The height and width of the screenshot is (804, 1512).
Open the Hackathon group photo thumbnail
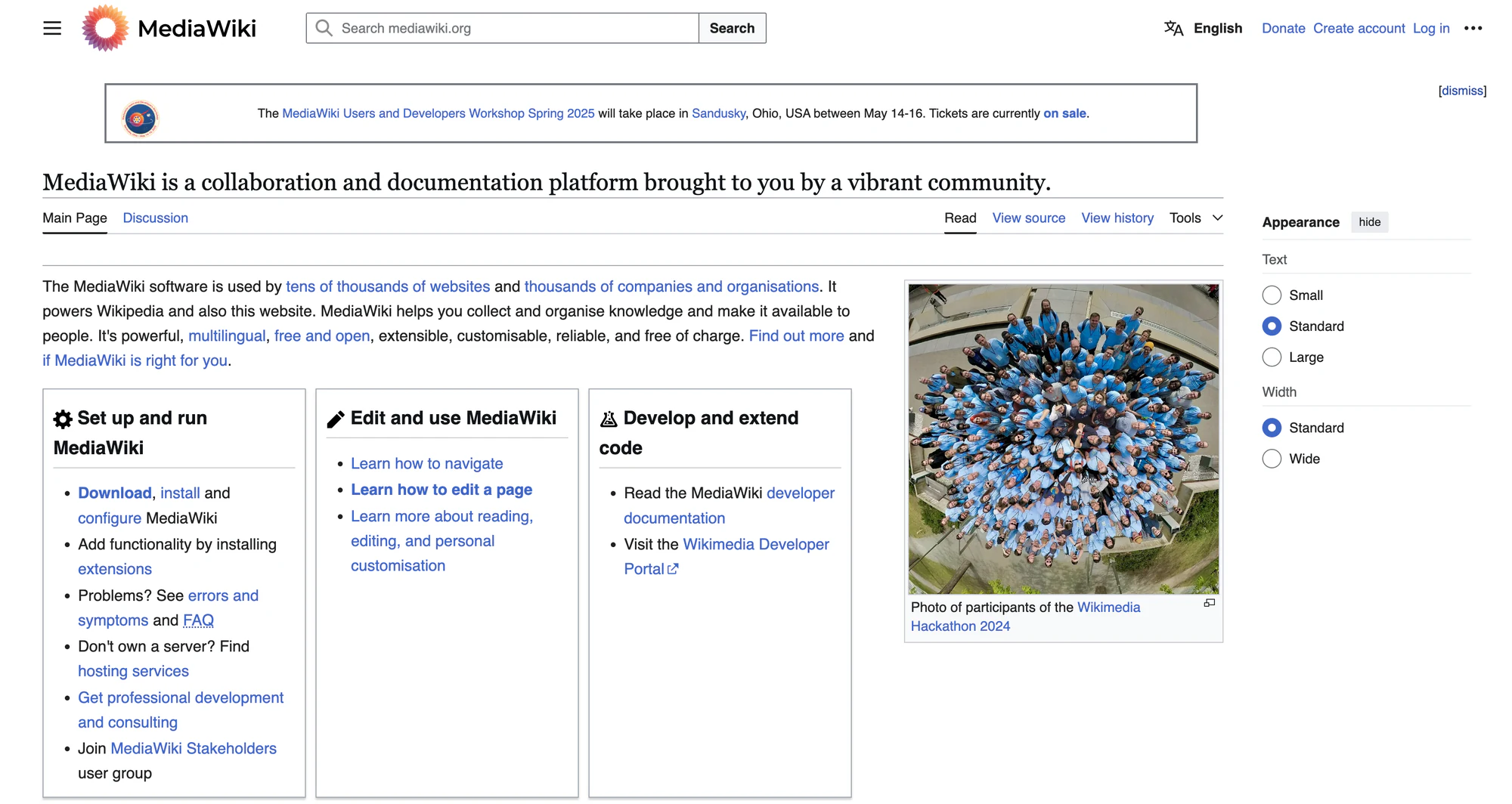point(1064,439)
